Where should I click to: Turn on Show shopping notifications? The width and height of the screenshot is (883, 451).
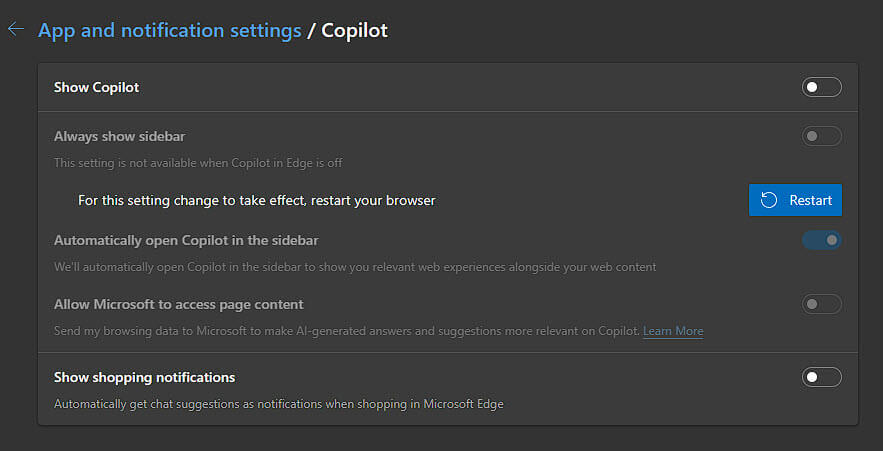(x=822, y=377)
